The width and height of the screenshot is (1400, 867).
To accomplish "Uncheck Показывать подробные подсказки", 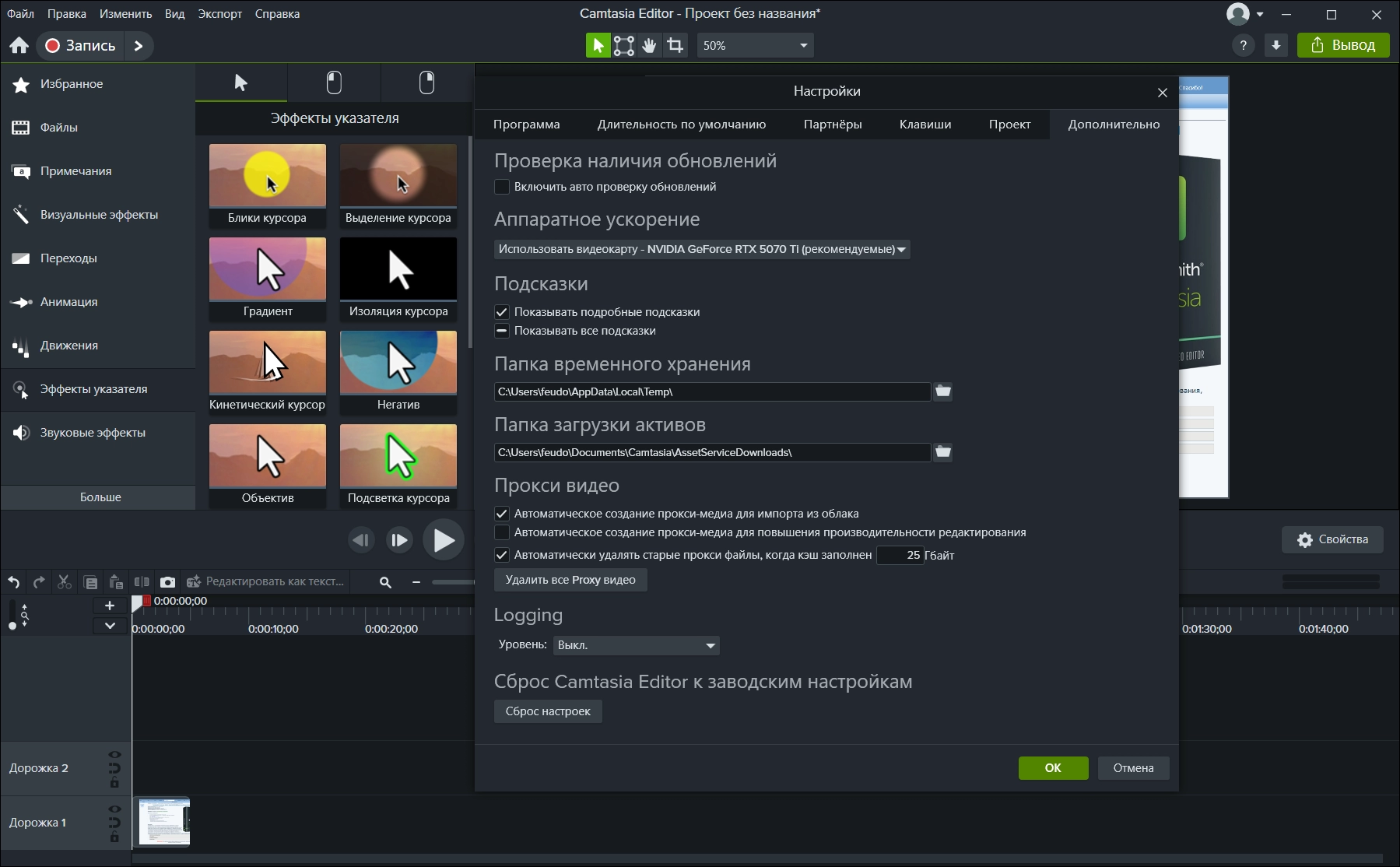I will tap(502, 312).
